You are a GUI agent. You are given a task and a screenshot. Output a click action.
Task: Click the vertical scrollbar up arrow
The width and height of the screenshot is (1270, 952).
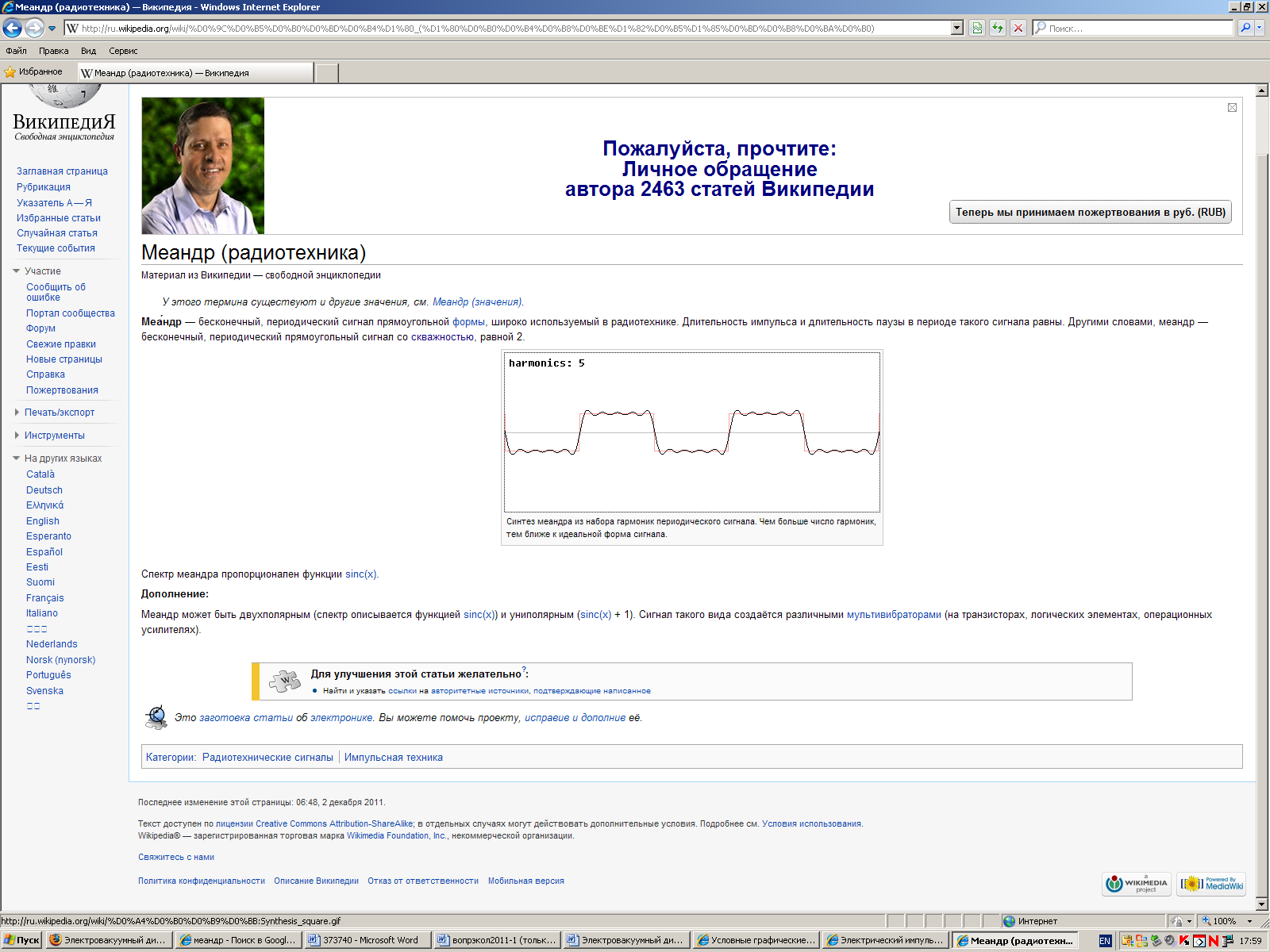pyautogui.click(x=1262, y=90)
